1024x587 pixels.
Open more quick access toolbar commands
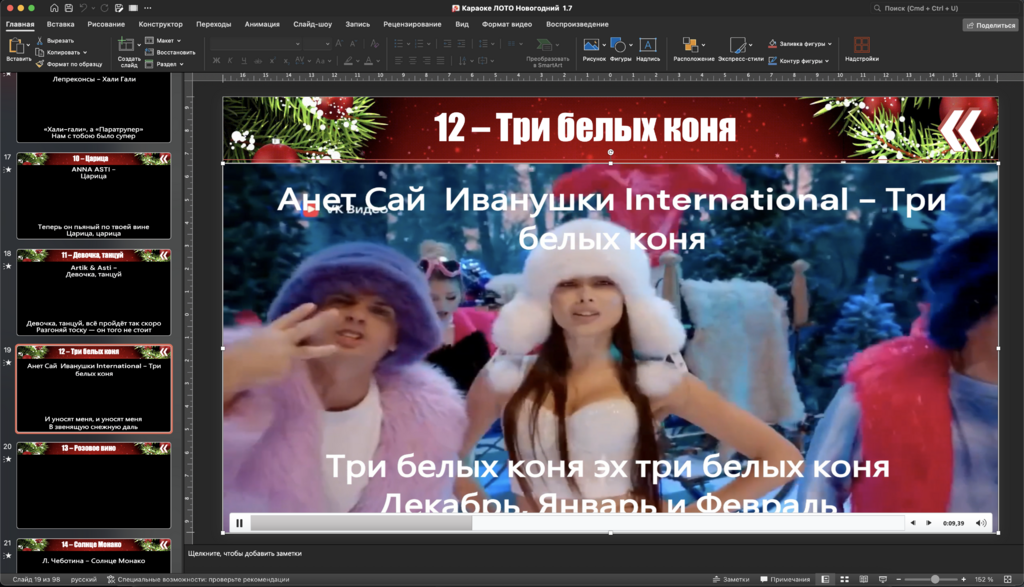148,8
